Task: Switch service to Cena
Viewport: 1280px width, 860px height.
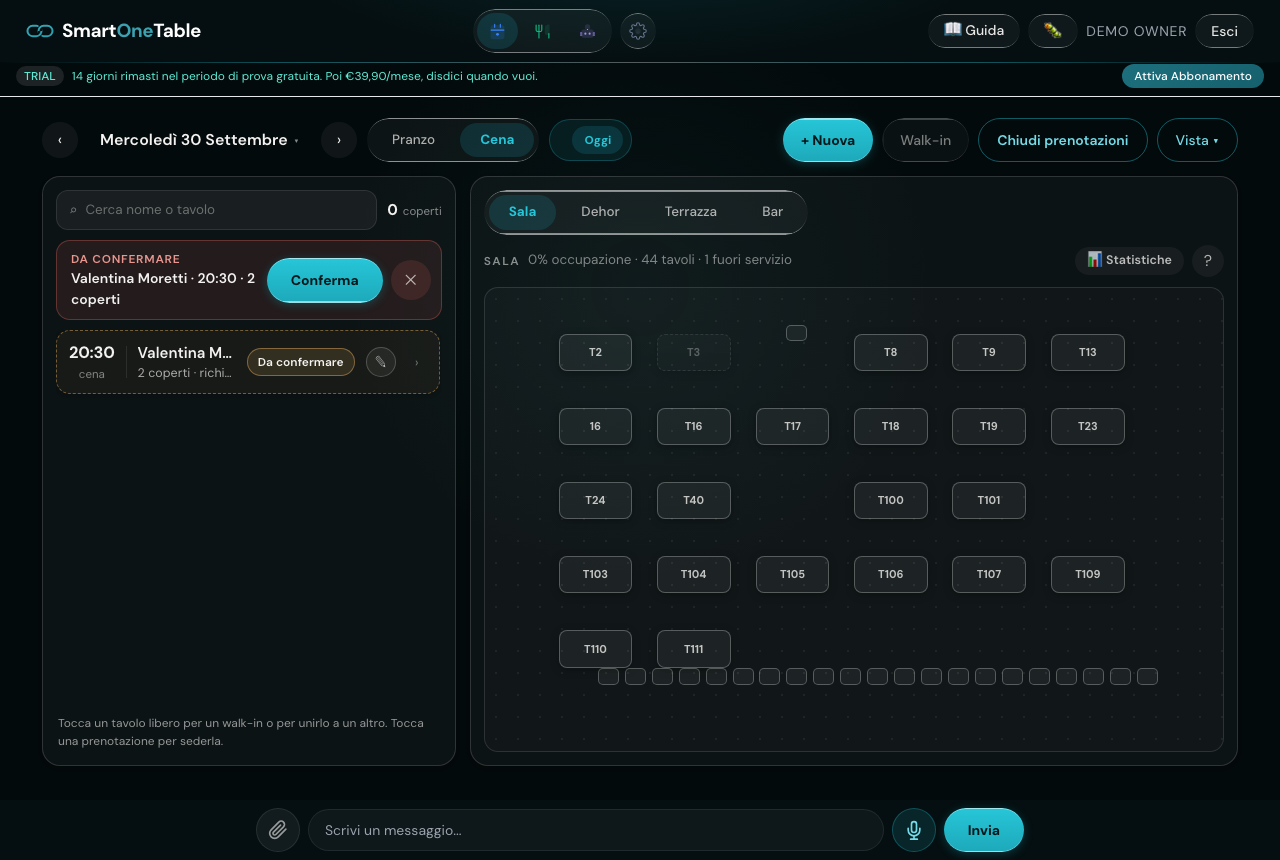Action: coord(497,140)
